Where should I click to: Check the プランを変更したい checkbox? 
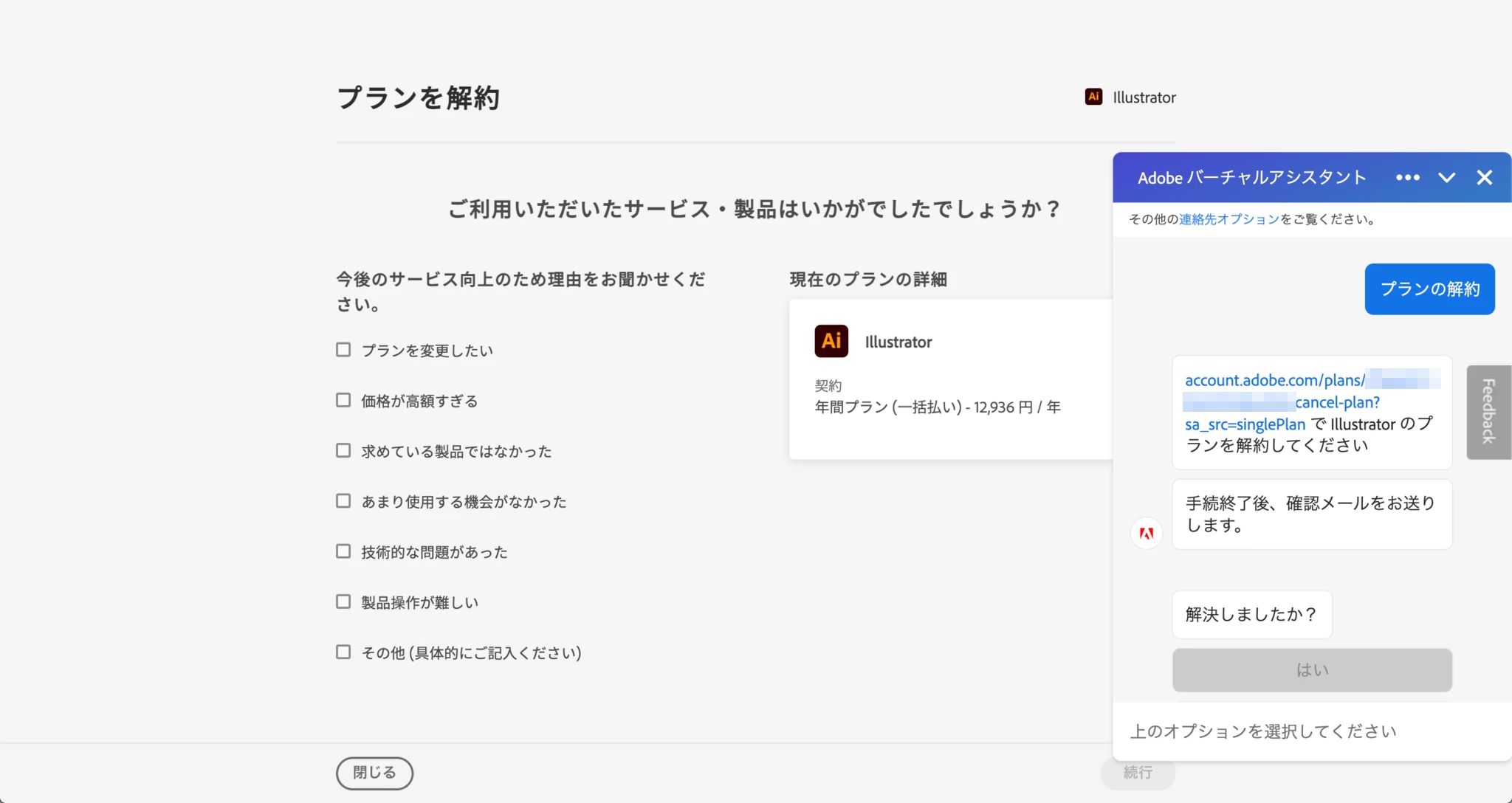tap(343, 350)
